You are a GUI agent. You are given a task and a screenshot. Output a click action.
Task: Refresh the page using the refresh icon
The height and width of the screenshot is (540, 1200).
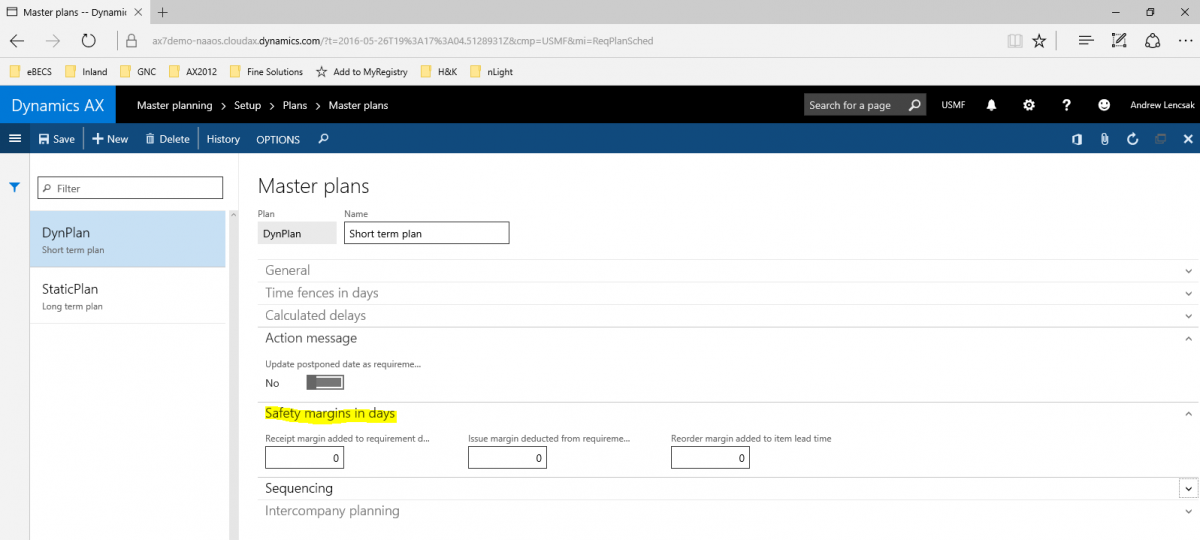click(x=1133, y=139)
